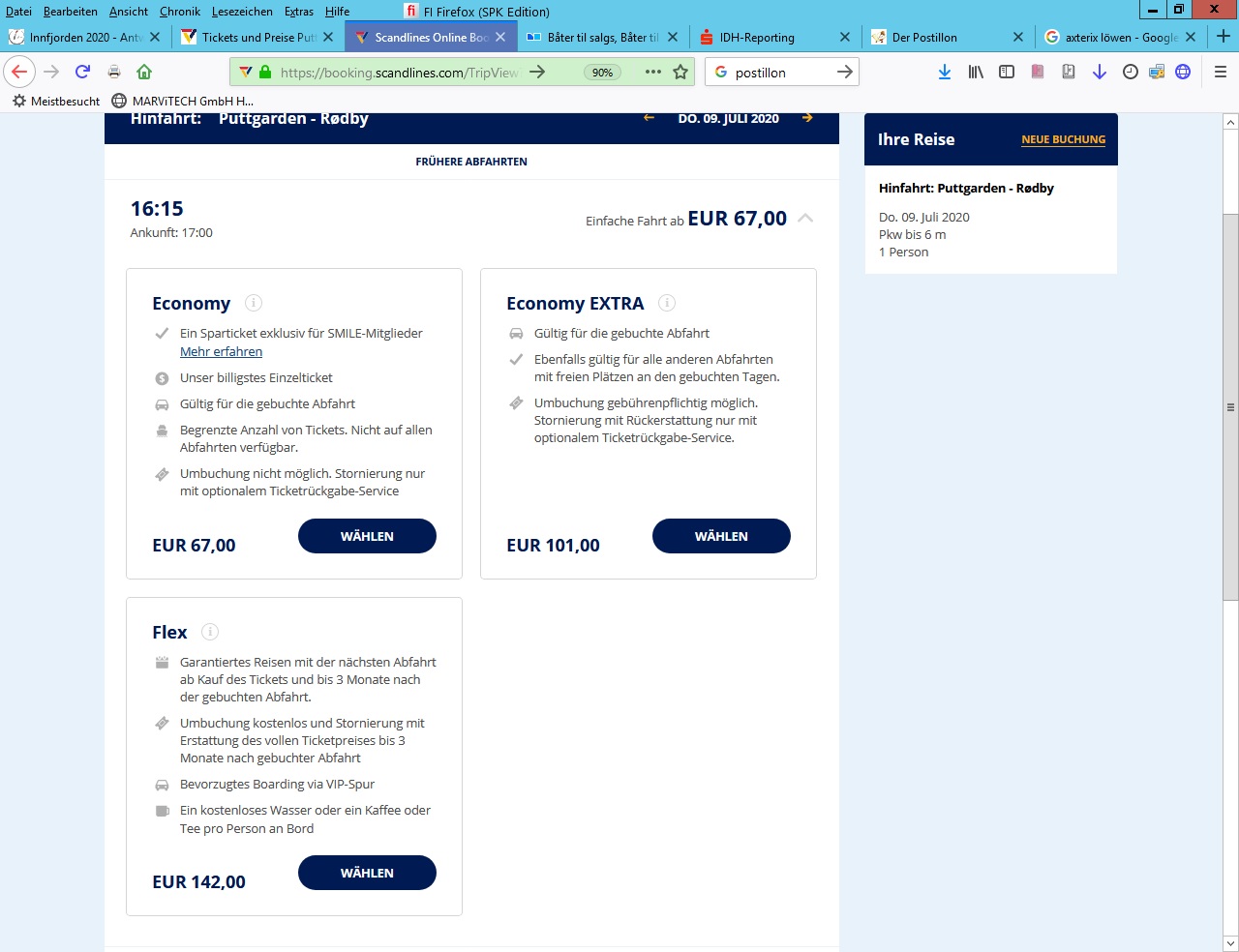The height and width of the screenshot is (952, 1239).
Task: Choose the Flex ticket for EUR 142,00
Action: click(367, 873)
